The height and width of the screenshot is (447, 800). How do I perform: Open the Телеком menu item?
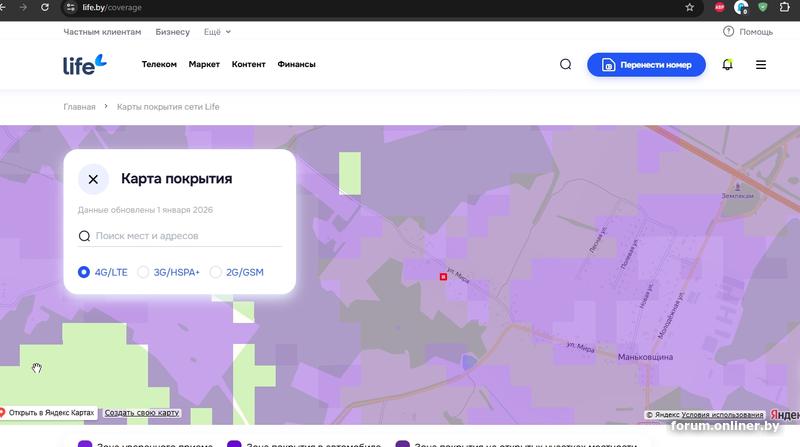tap(159, 64)
